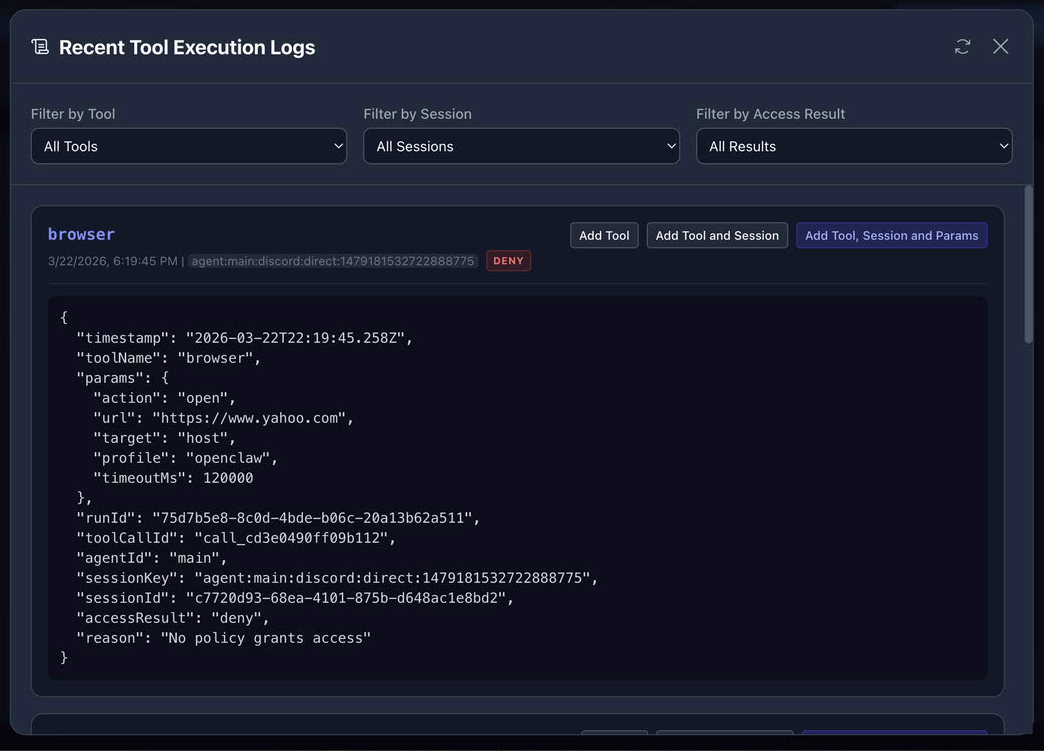Screen dimensions: 1044x751
Task: Click the Filter by Access Result label
Action: click(770, 114)
